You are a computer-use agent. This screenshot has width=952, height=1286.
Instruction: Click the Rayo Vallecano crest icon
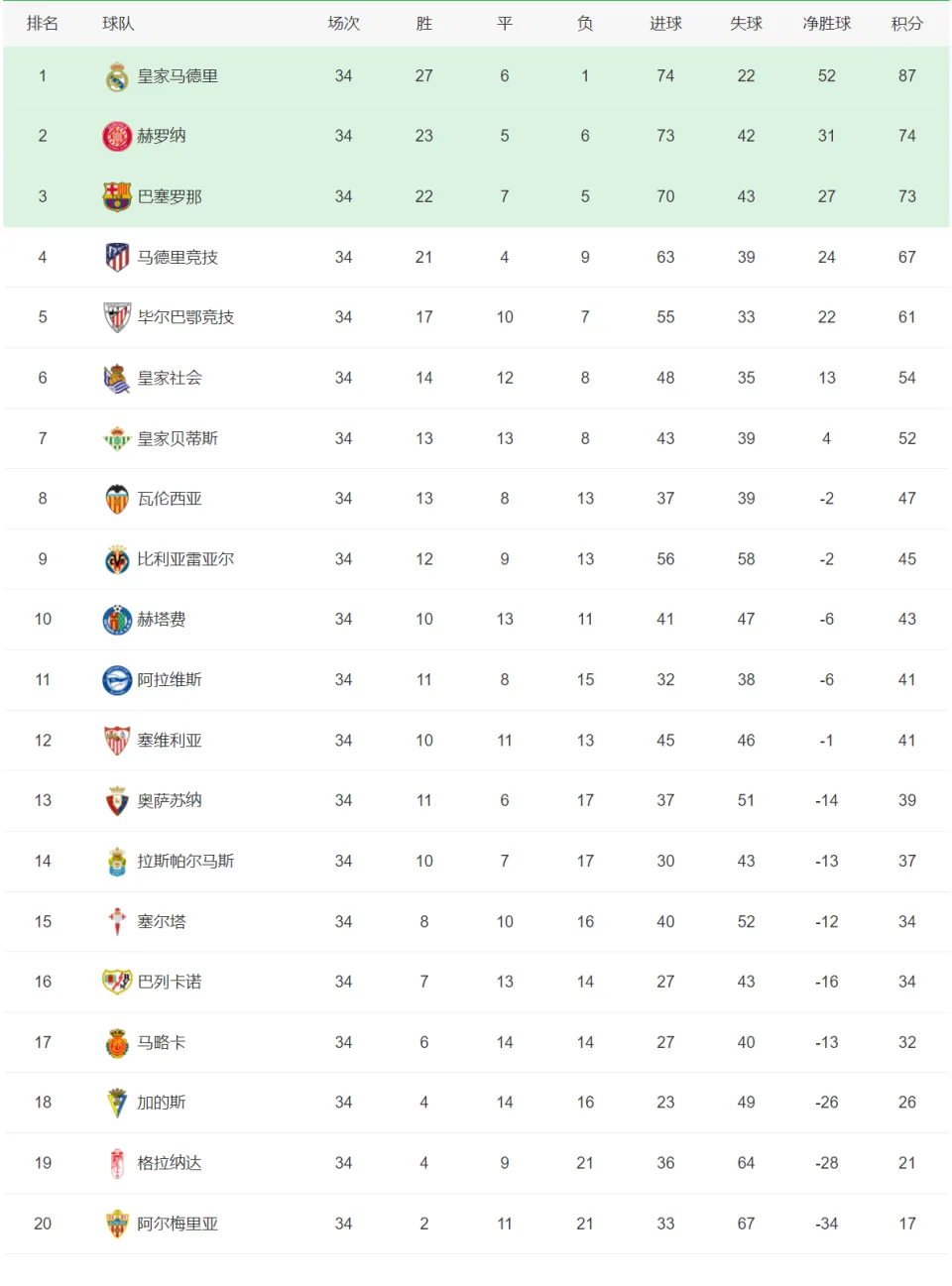(x=117, y=982)
